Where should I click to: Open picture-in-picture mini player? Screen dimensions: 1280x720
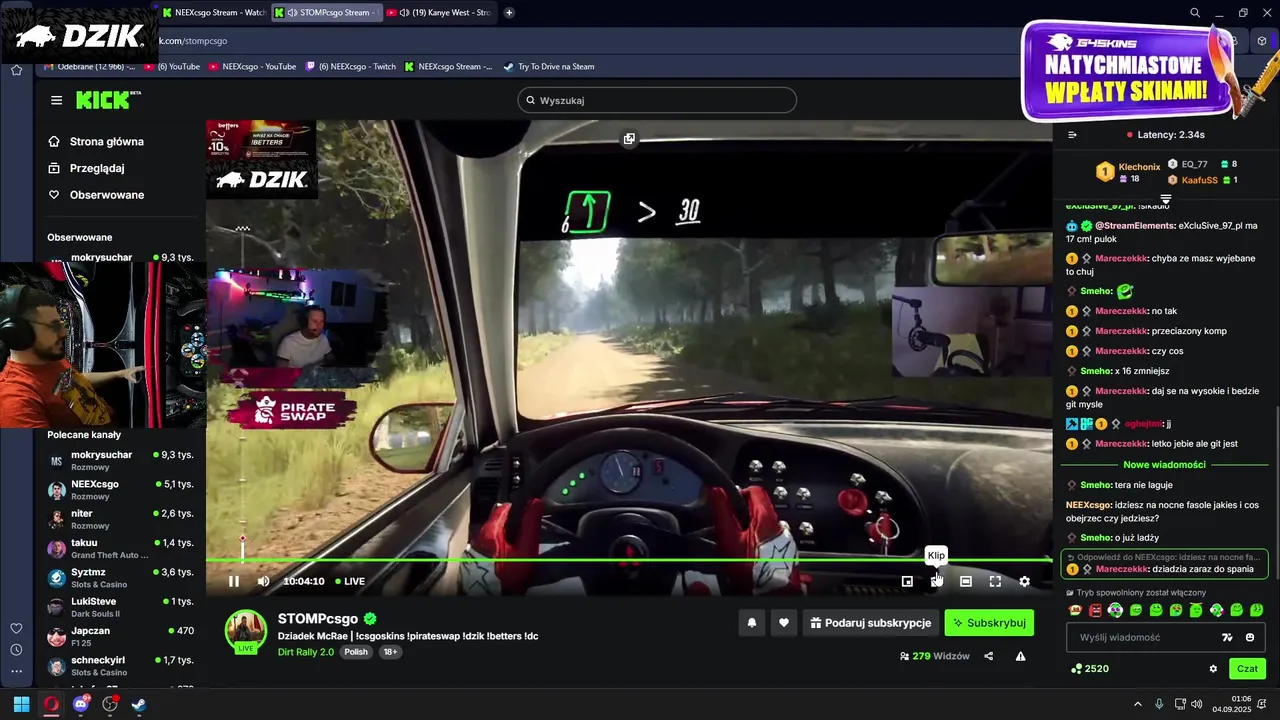(907, 581)
